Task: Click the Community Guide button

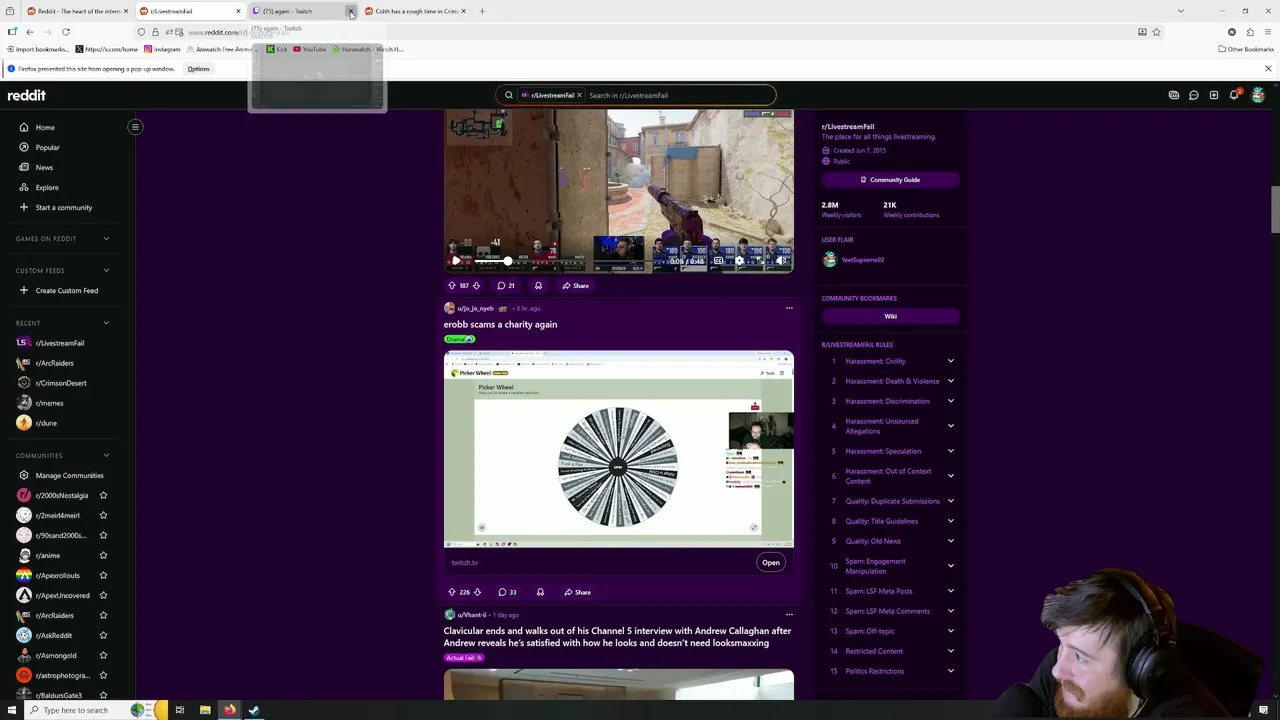Action: tap(890, 180)
